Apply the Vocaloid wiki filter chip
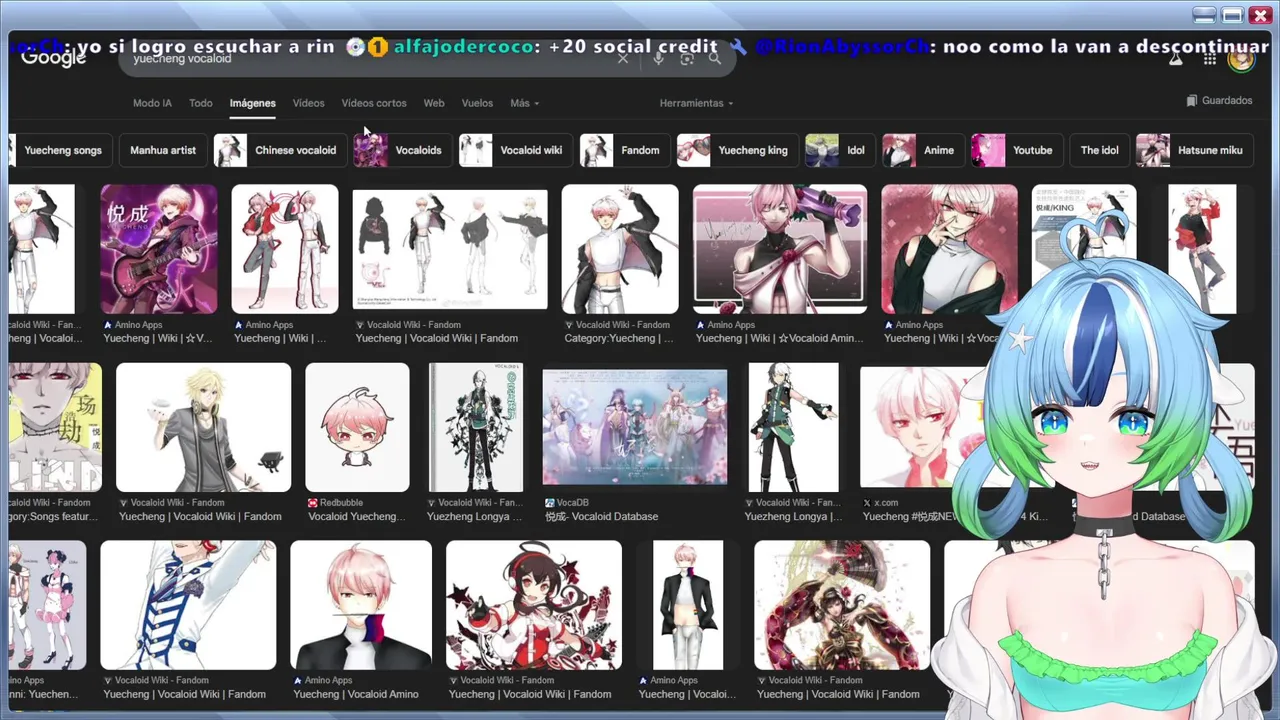 [x=515, y=150]
